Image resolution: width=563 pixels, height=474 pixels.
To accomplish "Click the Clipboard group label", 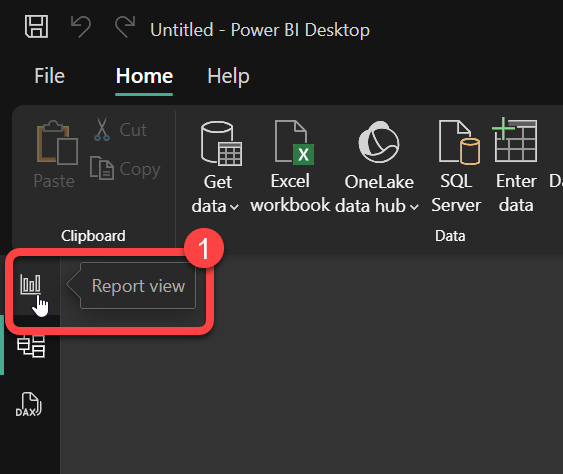I will 93,236.
